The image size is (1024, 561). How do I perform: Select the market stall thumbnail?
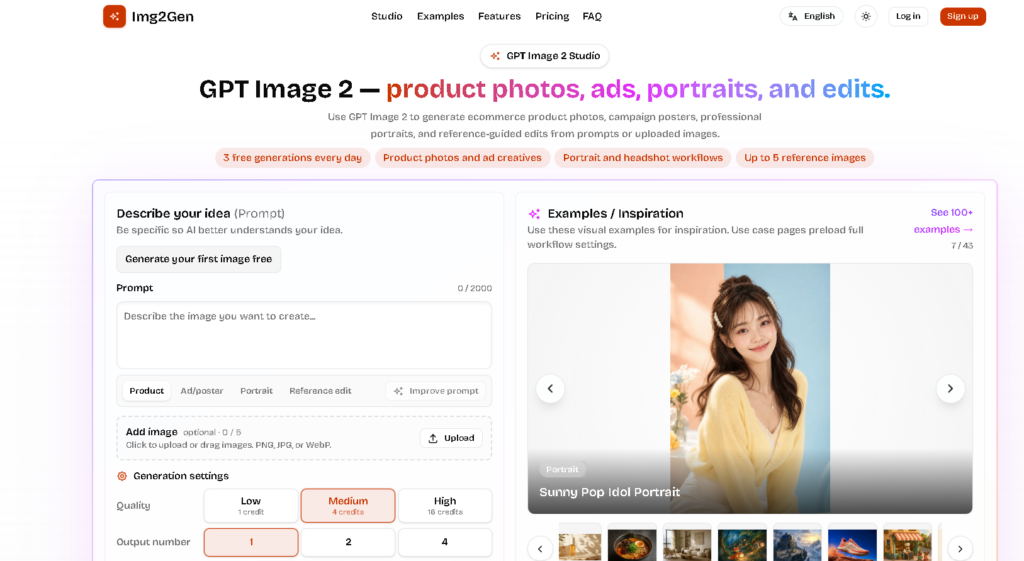(x=907, y=542)
